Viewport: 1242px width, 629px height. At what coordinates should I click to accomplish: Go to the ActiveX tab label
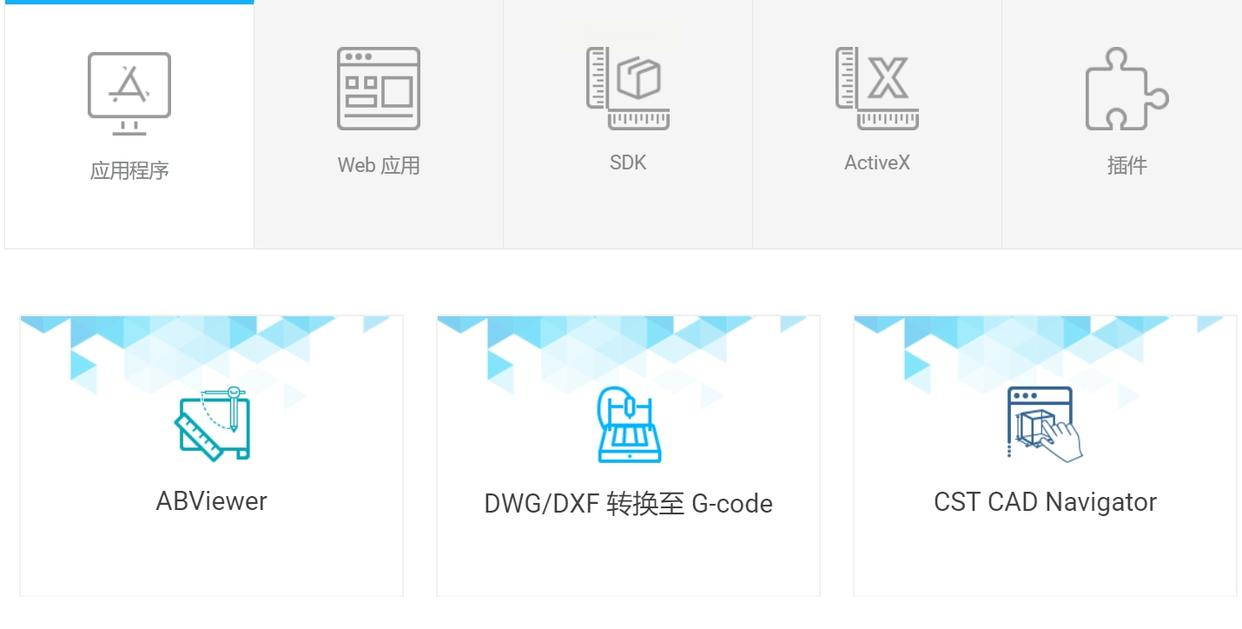[x=877, y=162]
